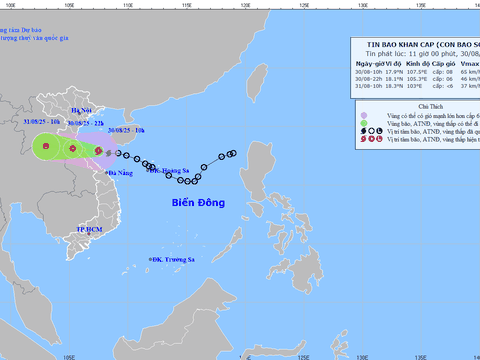Click the red storm marker dated 31/08/25 - 10h
This screenshot has width=480, height=360.
(x=46, y=146)
